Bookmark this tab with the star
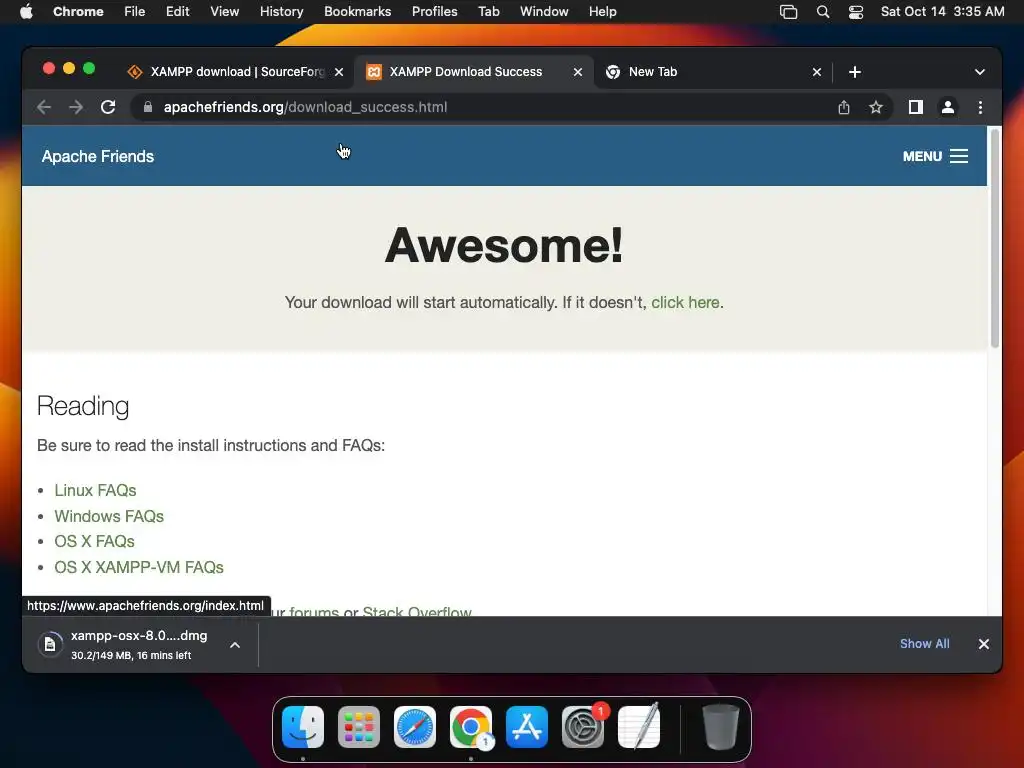The image size is (1024, 768). coord(876,107)
